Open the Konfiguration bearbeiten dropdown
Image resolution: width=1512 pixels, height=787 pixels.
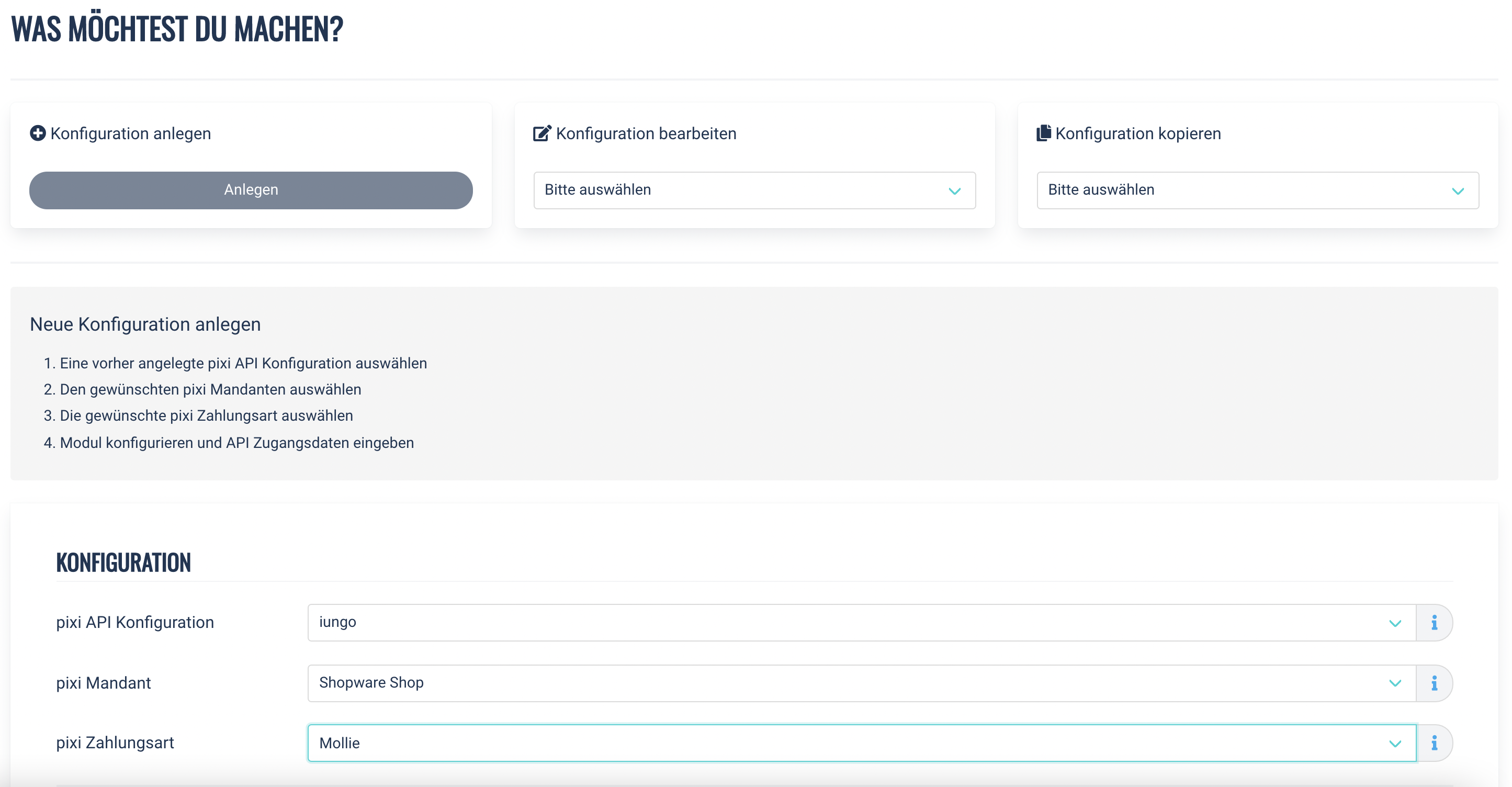[754, 190]
